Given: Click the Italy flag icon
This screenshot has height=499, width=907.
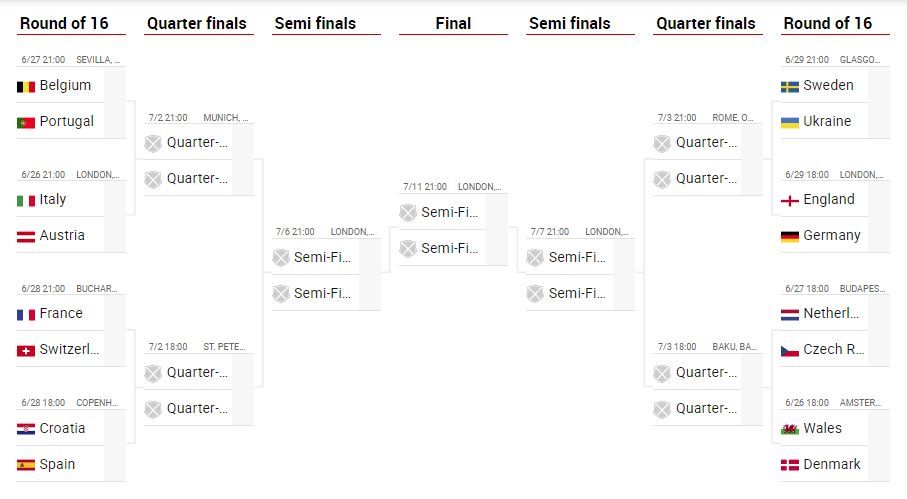Looking at the screenshot, I should [x=26, y=200].
